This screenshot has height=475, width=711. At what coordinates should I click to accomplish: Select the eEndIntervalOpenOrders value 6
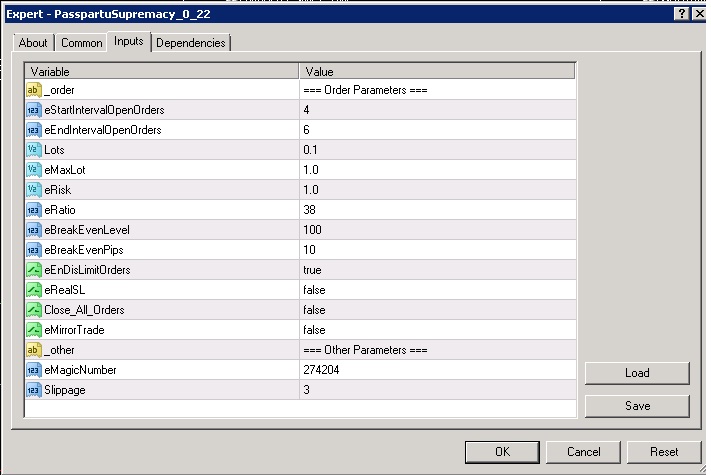438,130
